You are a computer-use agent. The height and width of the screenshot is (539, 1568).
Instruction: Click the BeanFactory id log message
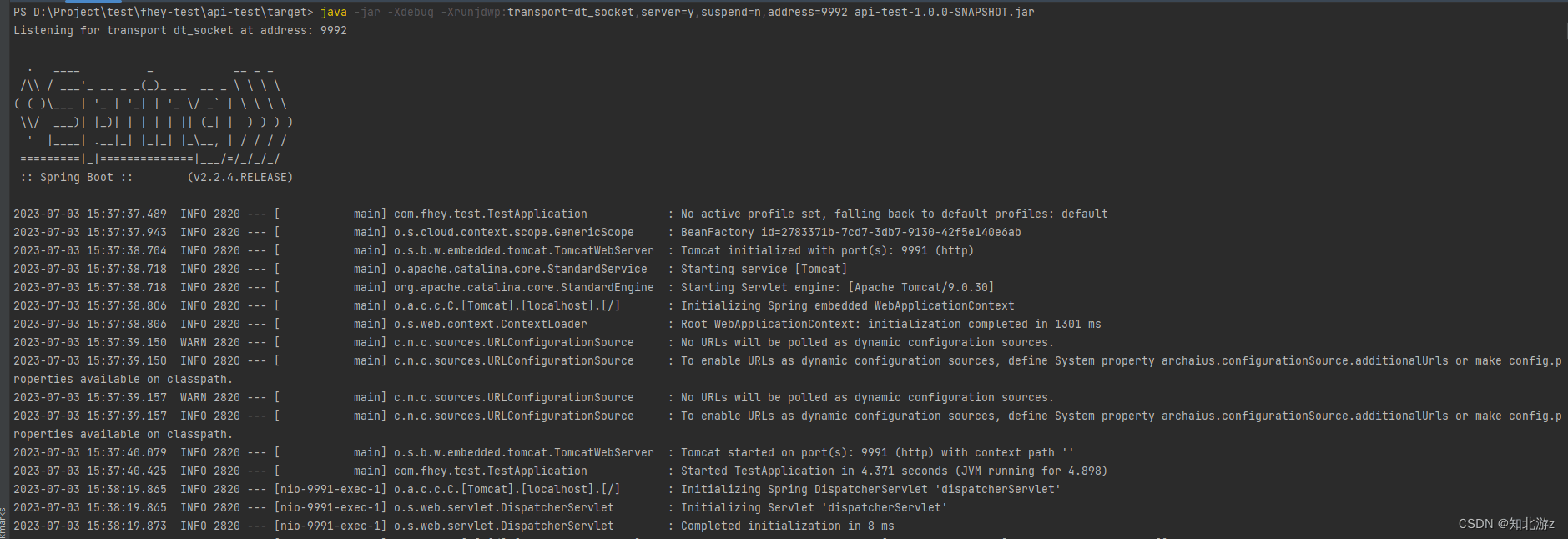pos(851,232)
